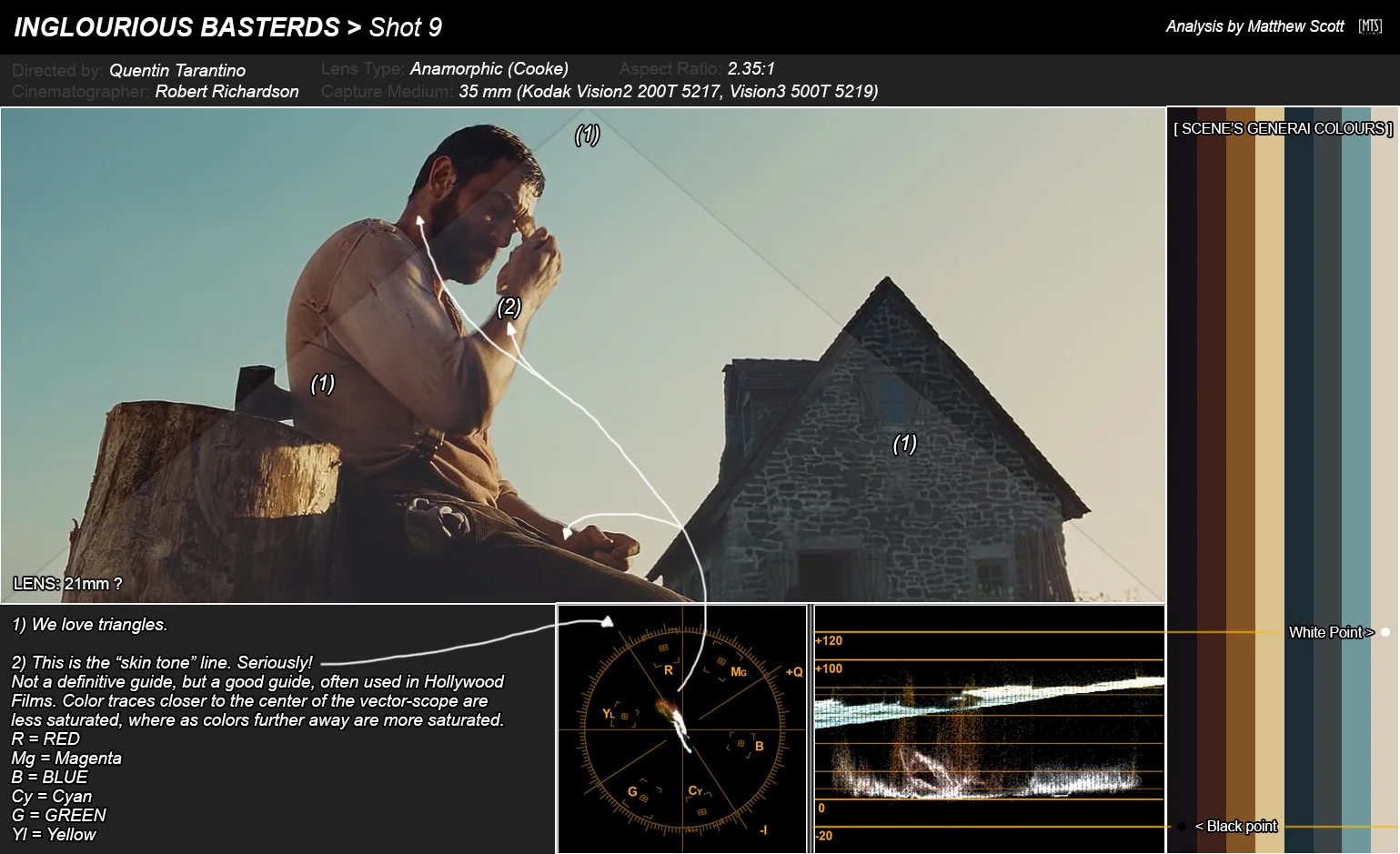The image size is (1400, 854).
Task: Click the "-20" waveform scale label
Action: click(x=824, y=836)
